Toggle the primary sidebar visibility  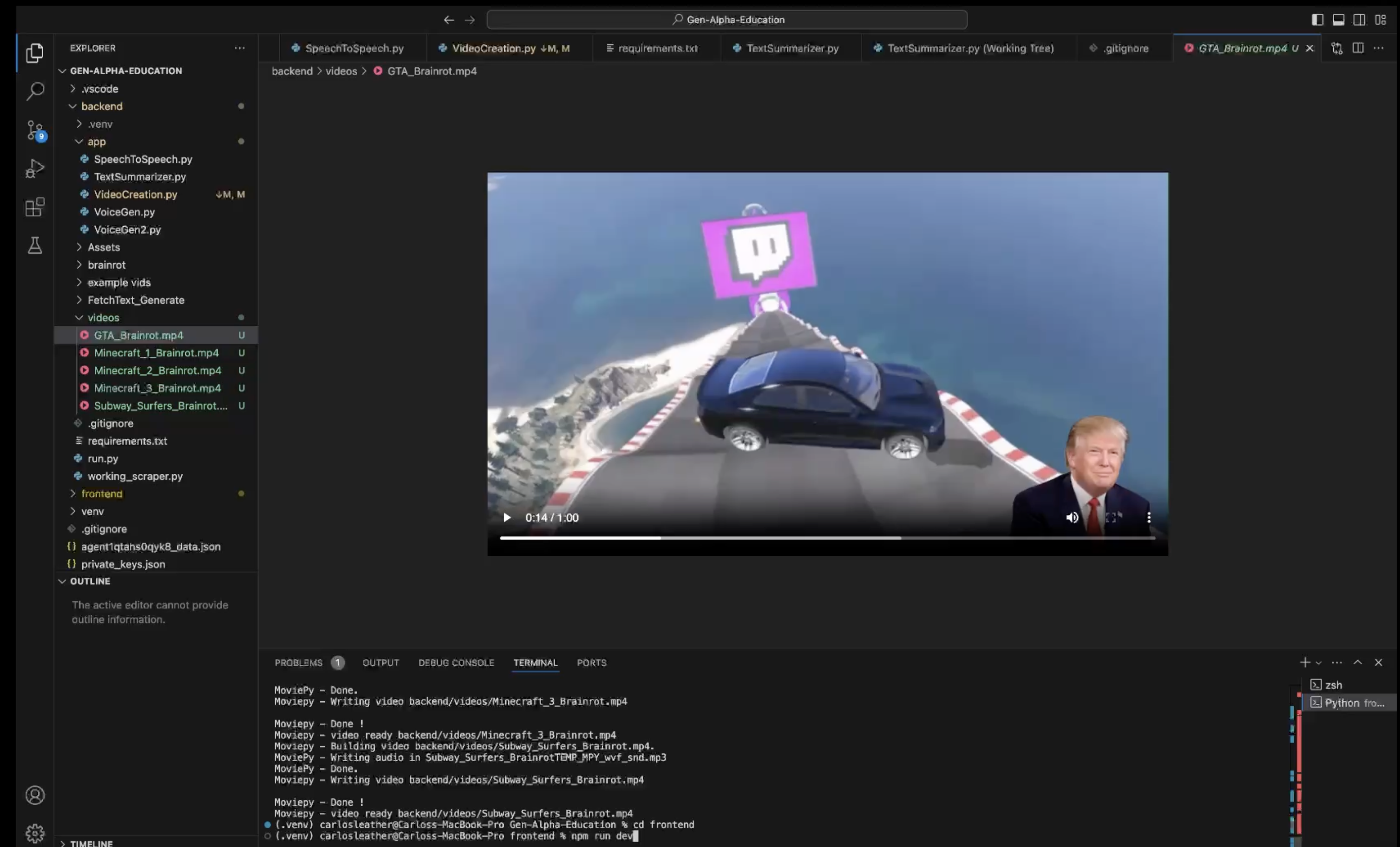pyautogui.click(x=1317, y=20)
